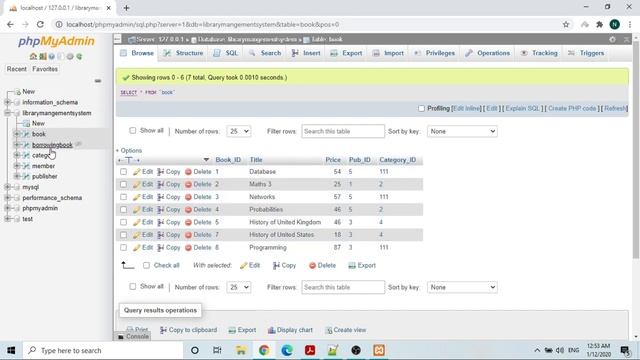The image size is (640, 360).
Task: Open the Search tab
Action: [x=265, y=53]
